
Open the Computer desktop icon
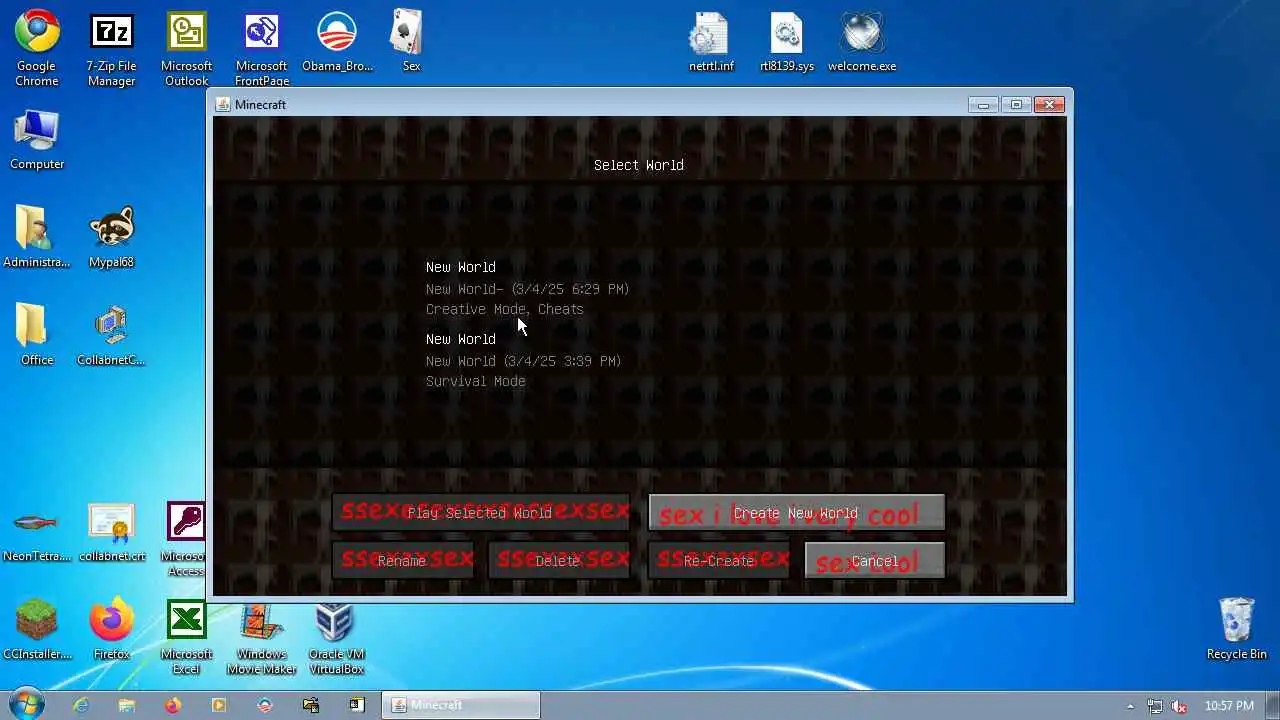tap(37, 140)
